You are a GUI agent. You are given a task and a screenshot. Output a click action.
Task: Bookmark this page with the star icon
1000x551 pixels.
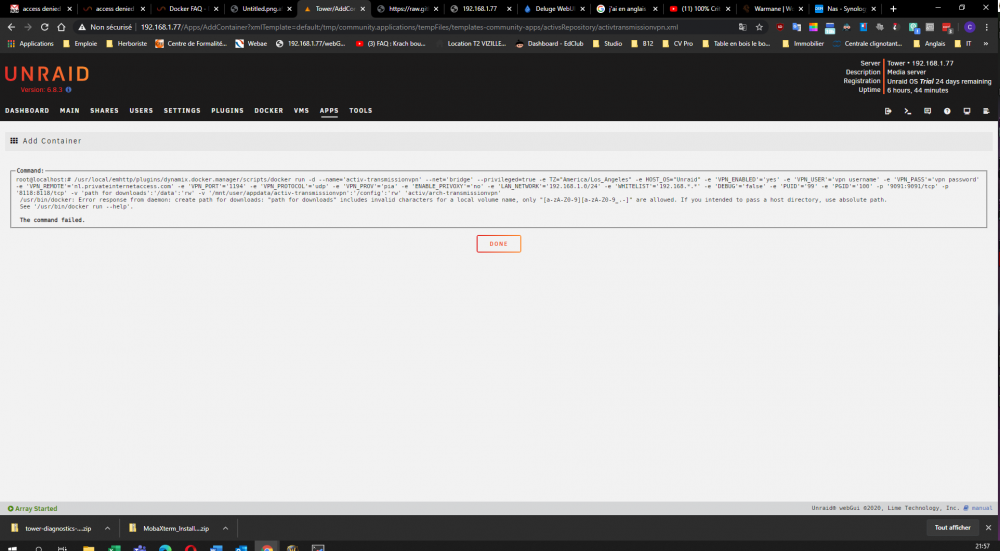click(759, 27)
